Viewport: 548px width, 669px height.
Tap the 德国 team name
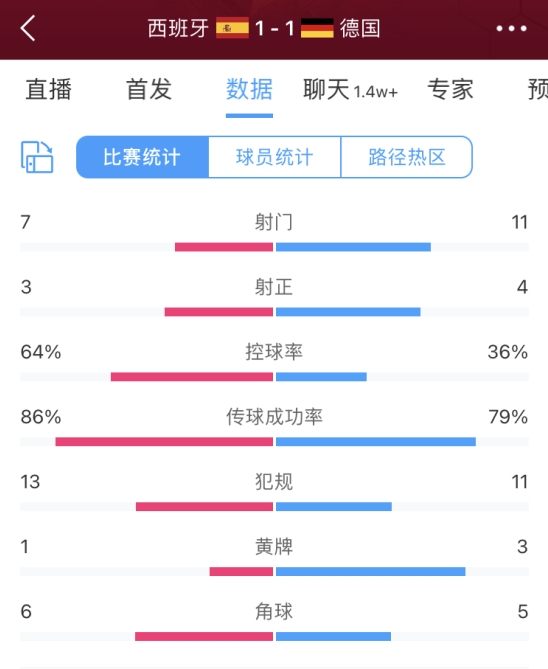point(360,29)
